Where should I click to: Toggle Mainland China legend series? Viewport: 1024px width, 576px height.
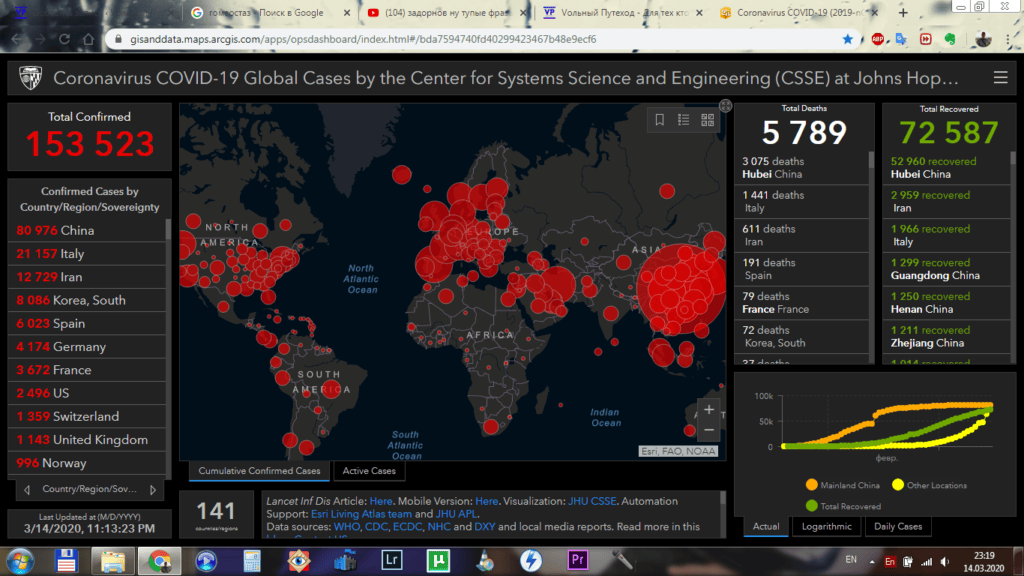(x=842, y=485)
